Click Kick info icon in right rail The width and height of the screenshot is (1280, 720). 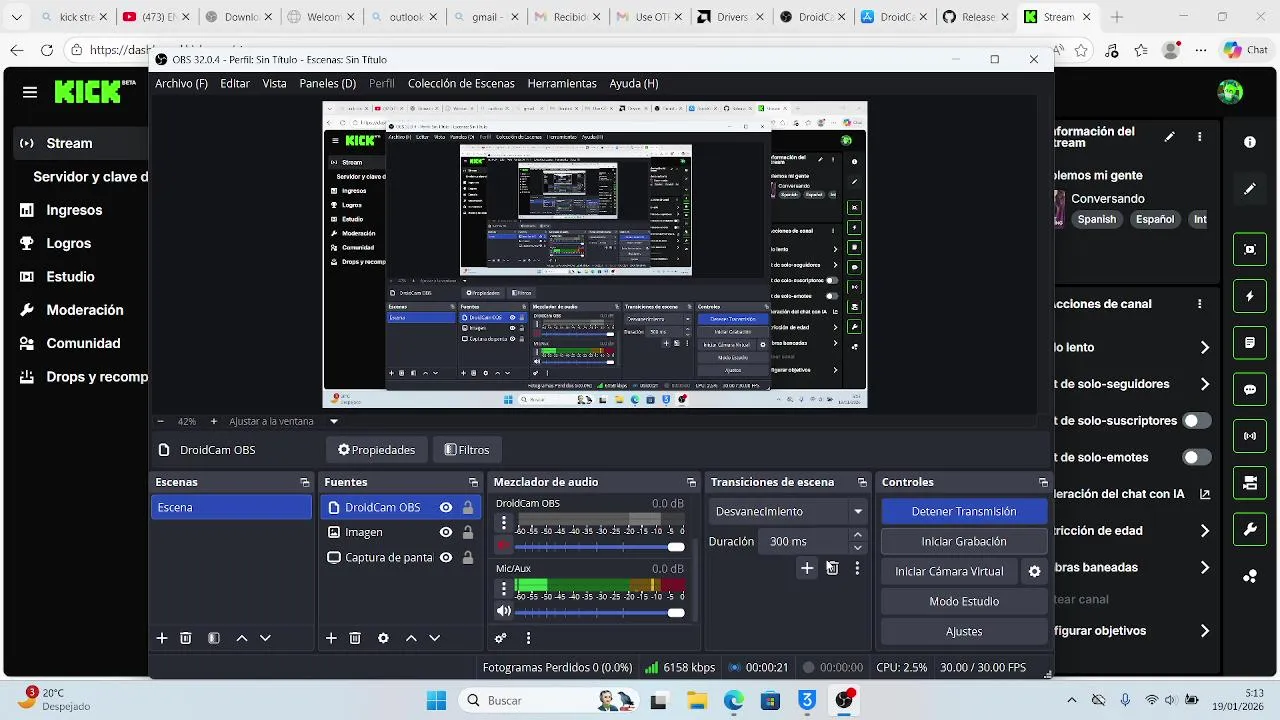(x=1250, y=142)
